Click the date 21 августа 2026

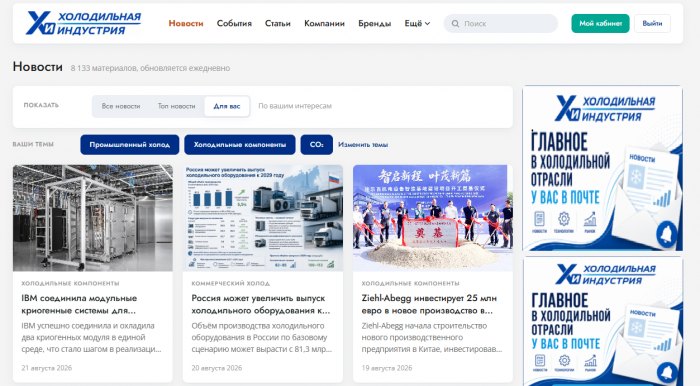point(46,368)
